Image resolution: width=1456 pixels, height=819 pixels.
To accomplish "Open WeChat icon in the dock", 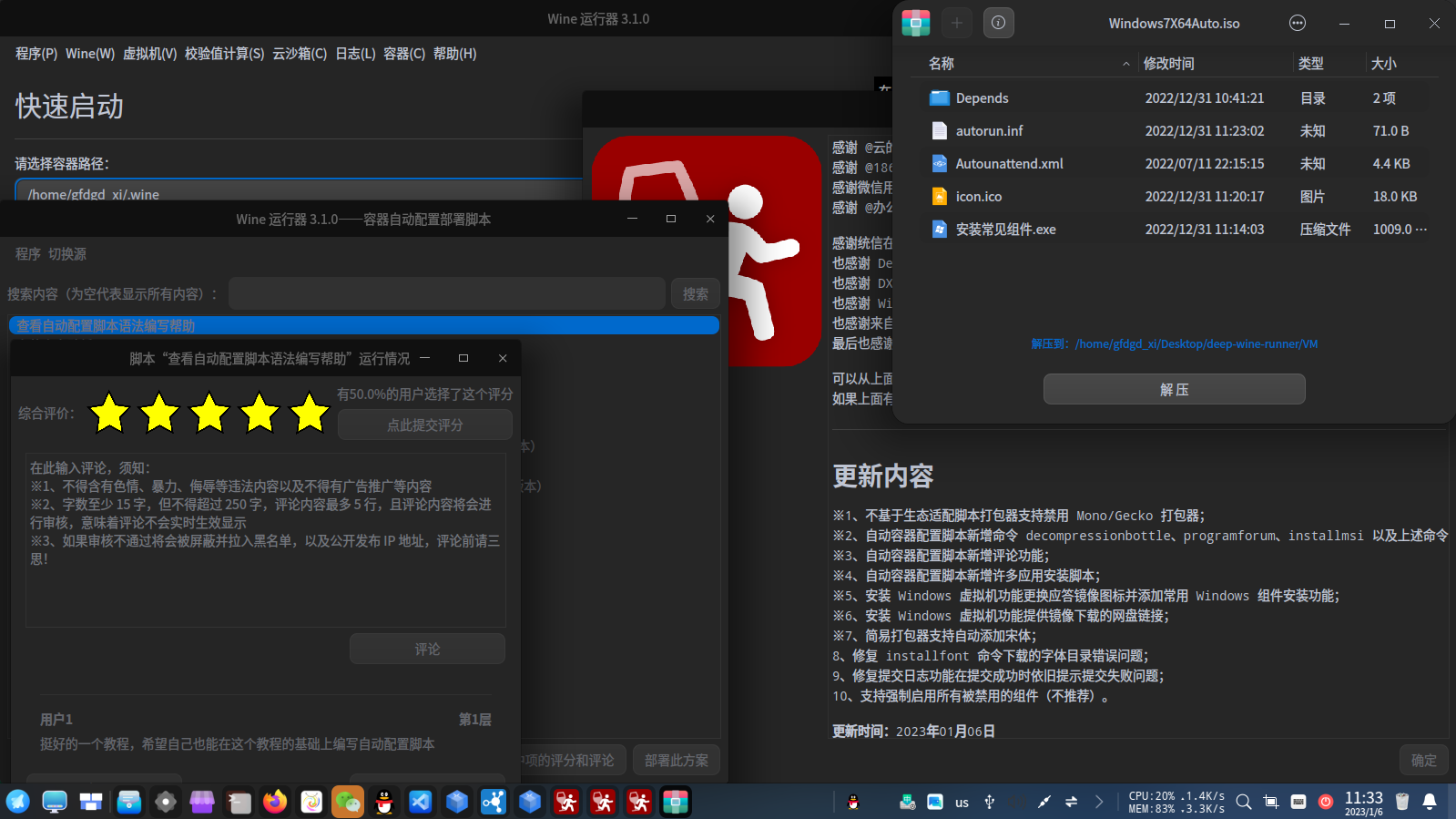I will pyautogui.click(x=348, y=802).
